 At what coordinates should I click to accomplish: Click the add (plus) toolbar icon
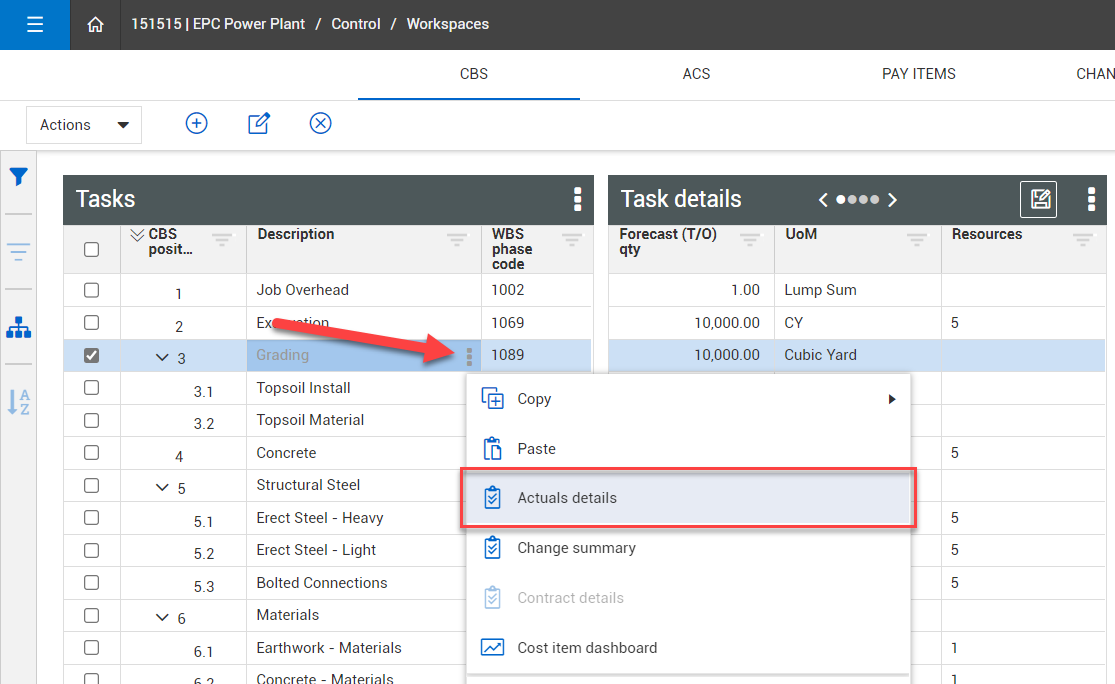(197, 123)
